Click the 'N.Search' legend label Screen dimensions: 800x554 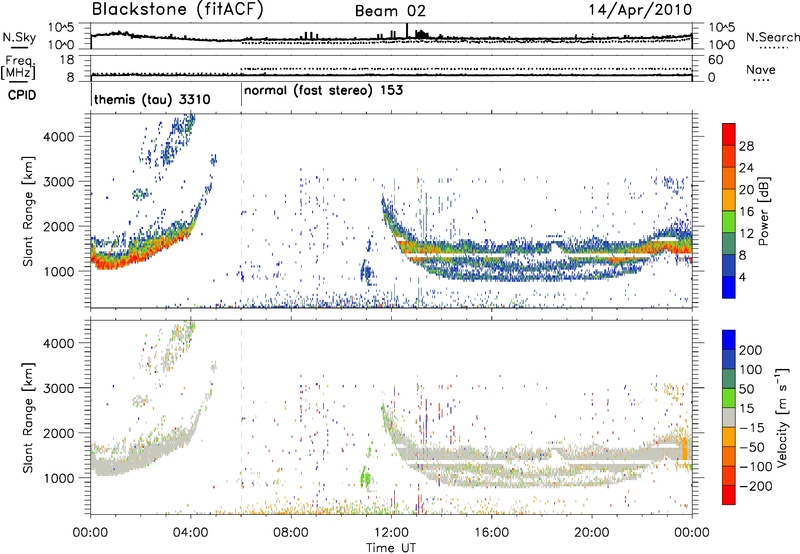point(772,37)
